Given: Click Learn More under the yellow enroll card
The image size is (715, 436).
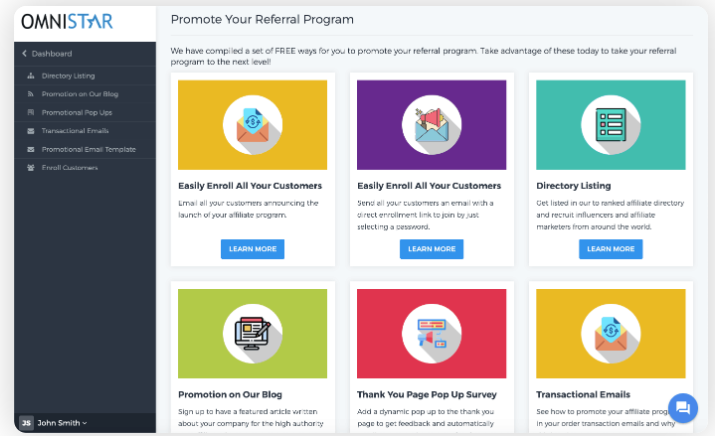Looking at the screenshot, I should click(252, 249).
